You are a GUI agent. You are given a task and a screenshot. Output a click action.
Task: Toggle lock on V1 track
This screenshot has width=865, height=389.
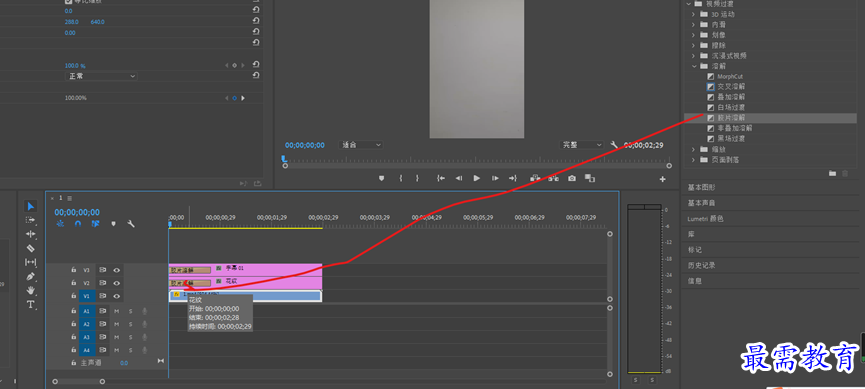73,296
